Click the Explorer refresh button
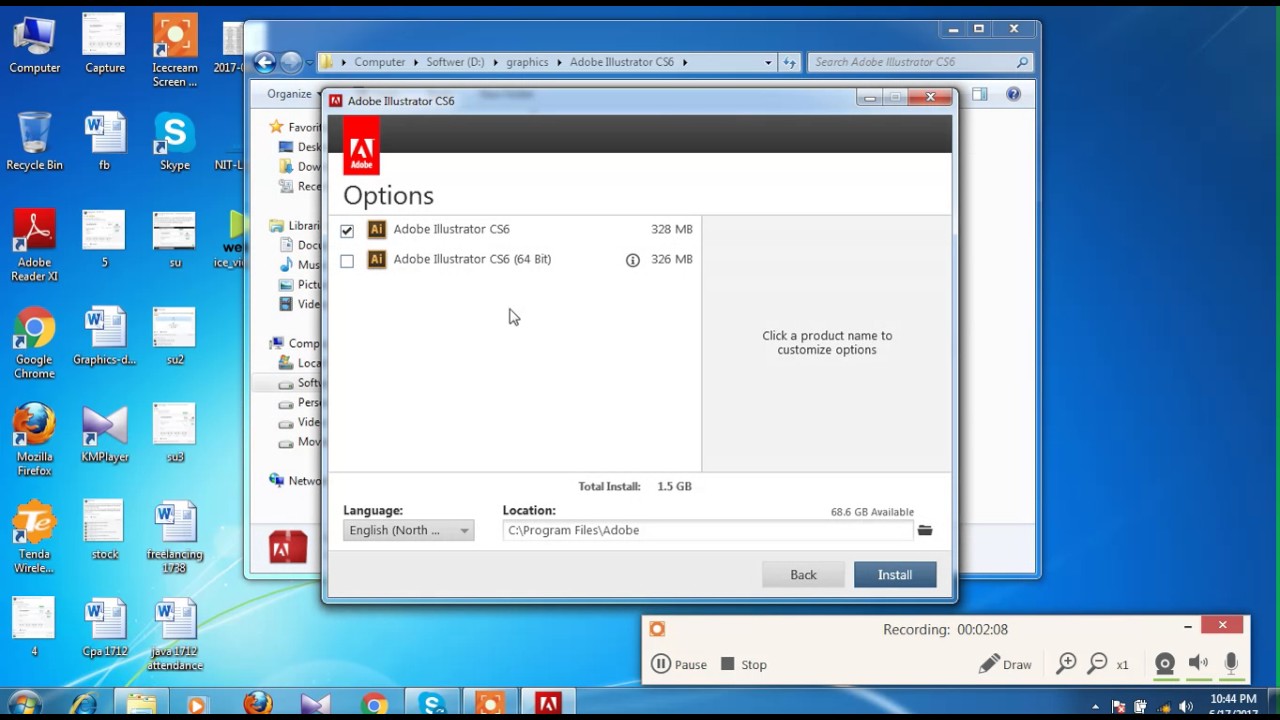 pos(789,62)
